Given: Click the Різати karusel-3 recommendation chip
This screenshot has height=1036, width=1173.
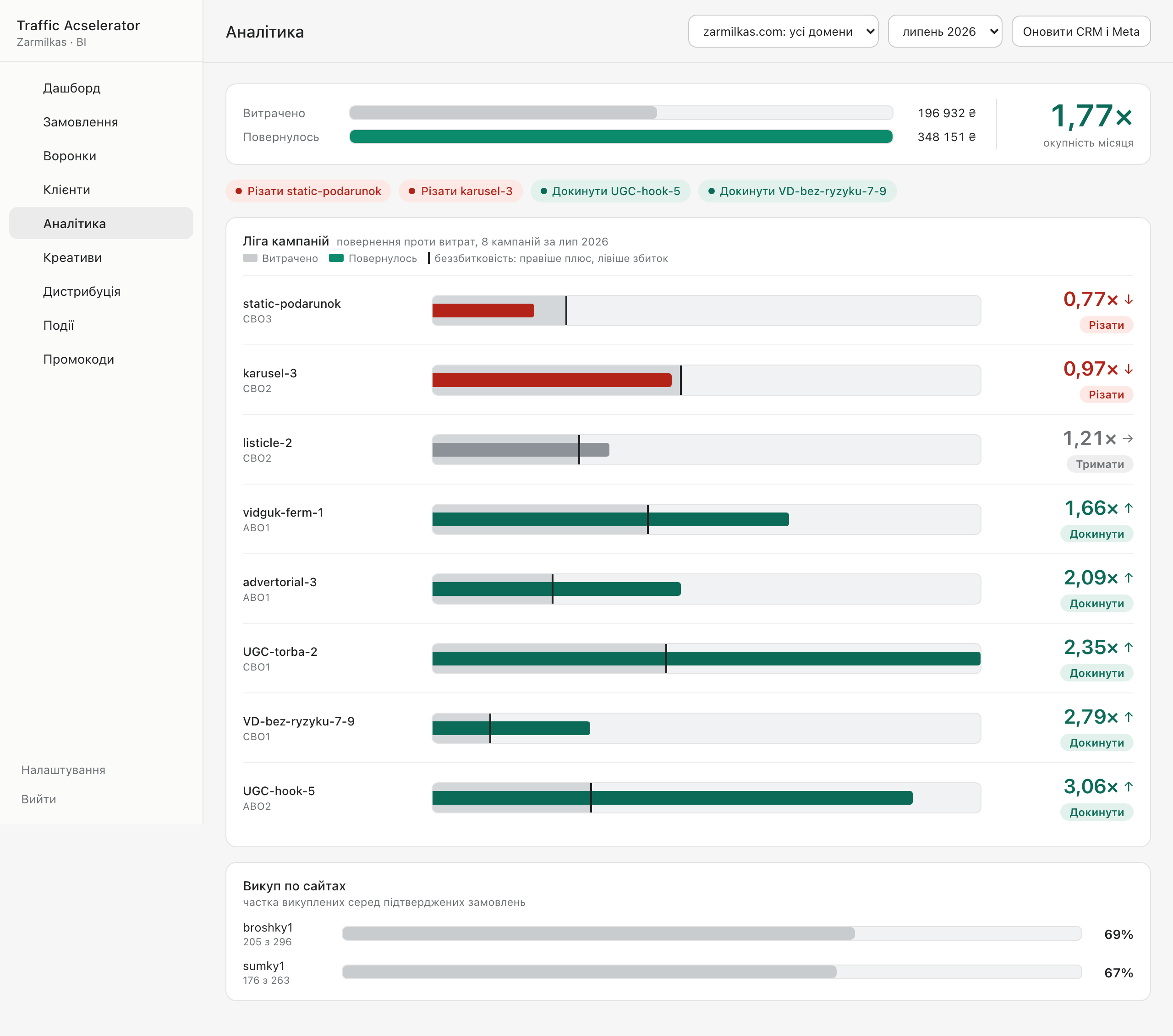Looking at the screenshot, I should click(x=460, y=191).
